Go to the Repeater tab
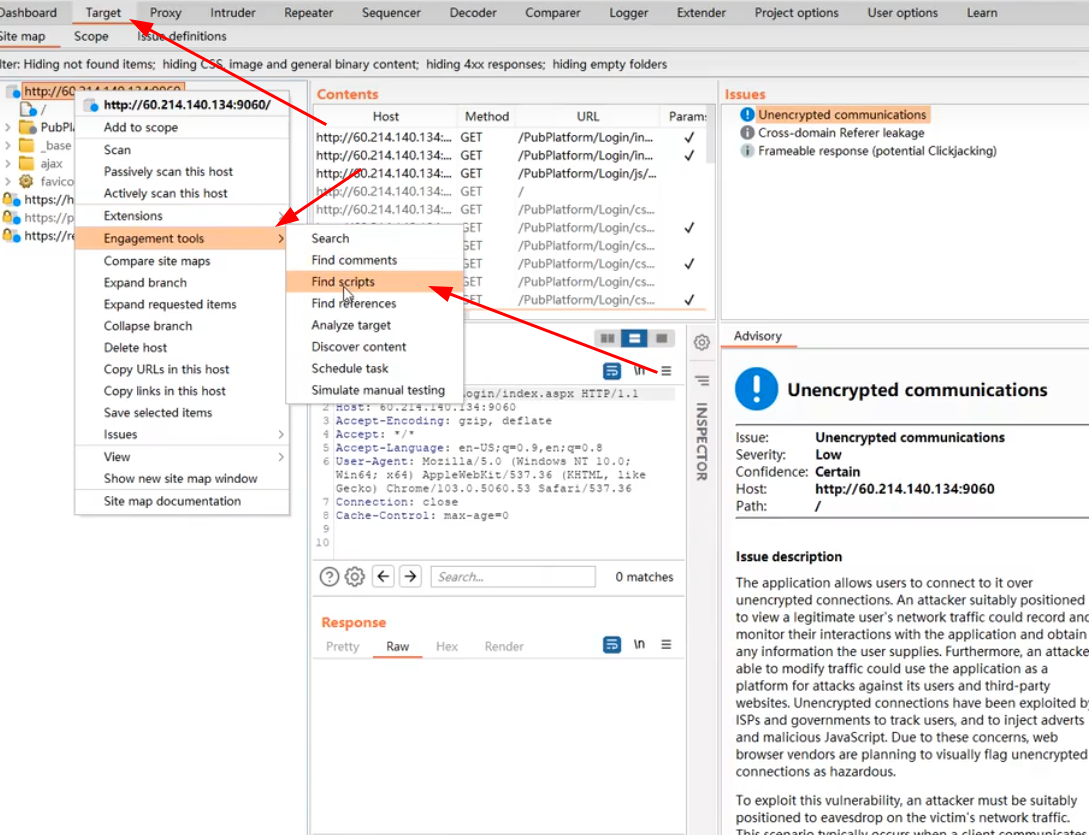Image resolution: width=1089 pixels, height=835 pixels. [x=308, y=13]
